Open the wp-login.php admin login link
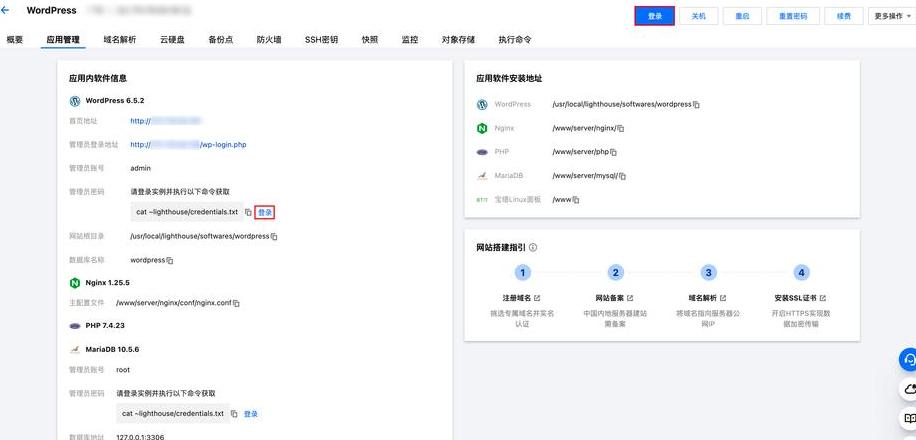The height and width of the screenshot is (440, 916). coord(188,144)
